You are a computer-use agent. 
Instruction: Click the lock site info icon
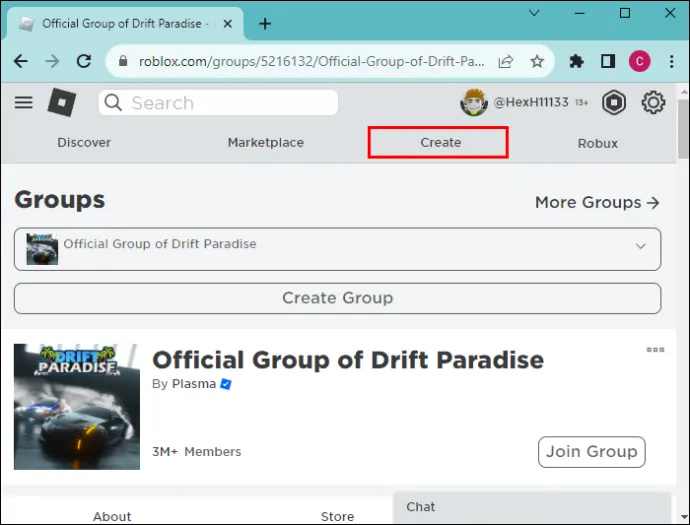click(x=123, y=61)
